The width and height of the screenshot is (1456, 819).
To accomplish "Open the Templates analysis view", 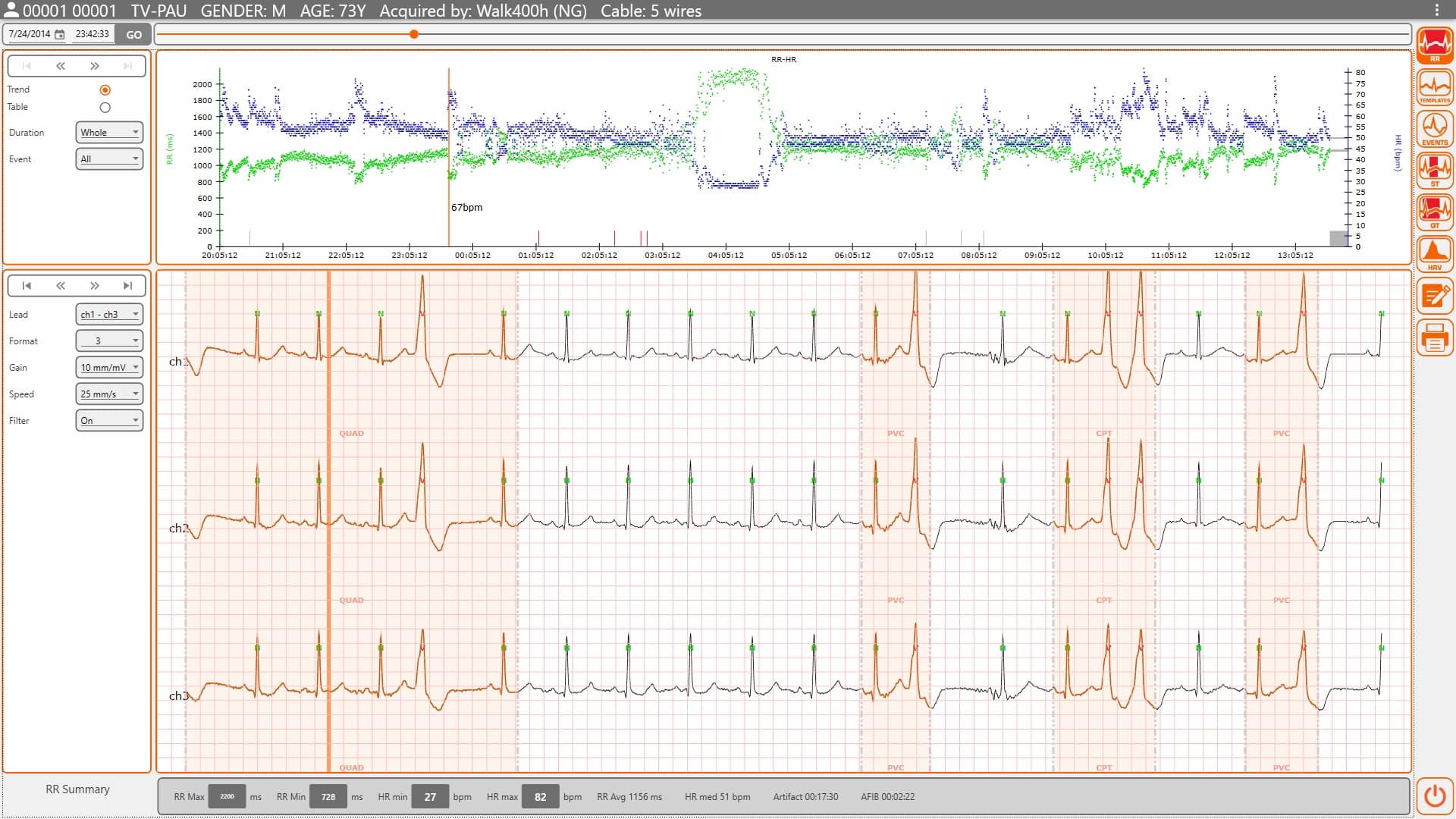I will point(1434,87).
